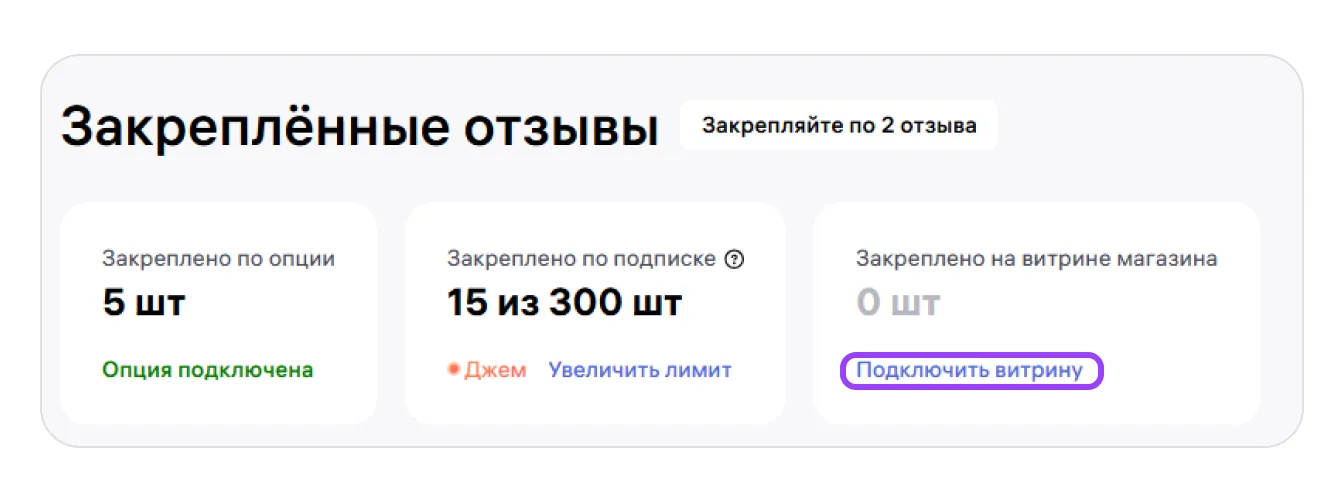Click the greyed 0 шт value

[898, 304]
